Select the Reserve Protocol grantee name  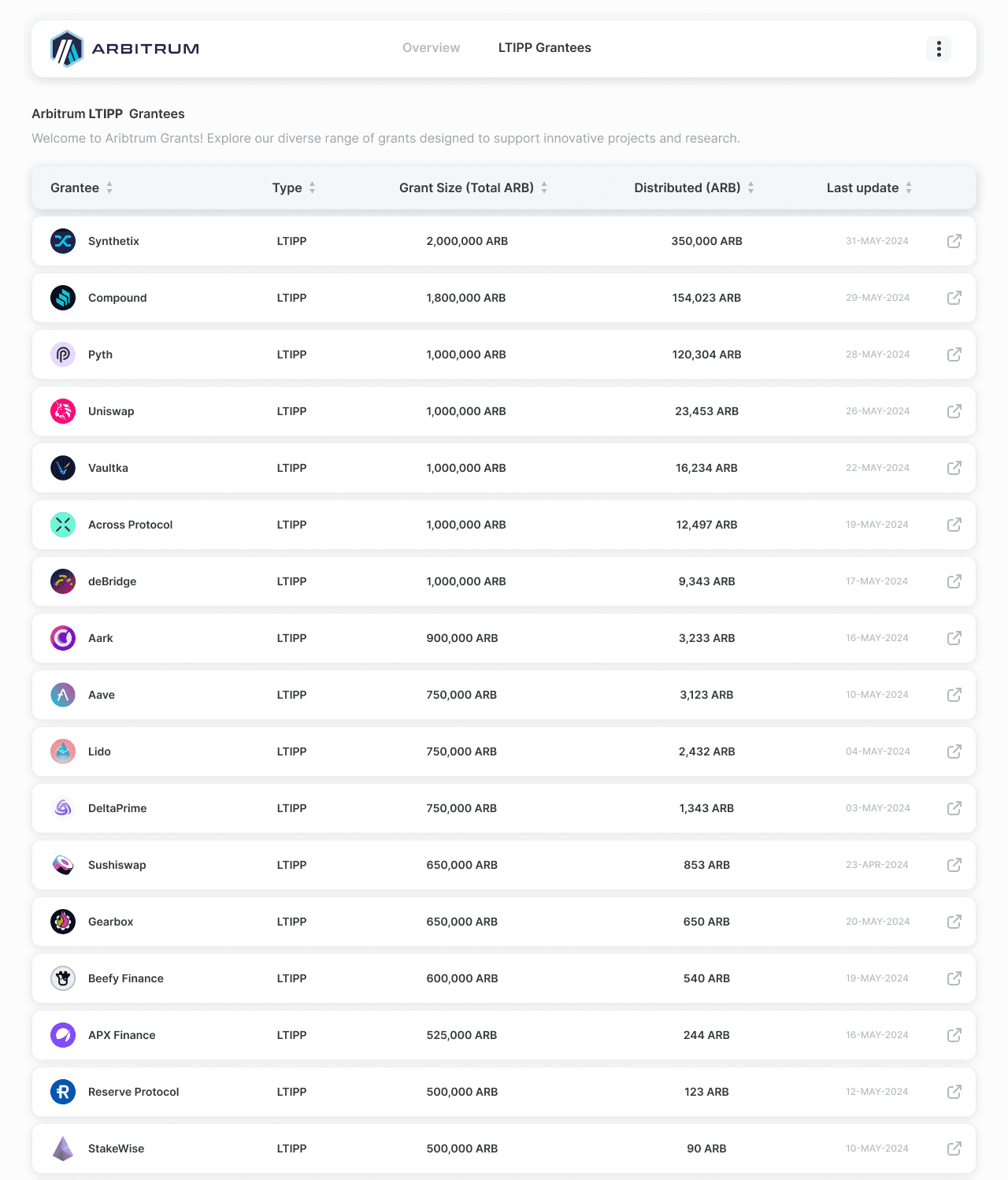134,1092
